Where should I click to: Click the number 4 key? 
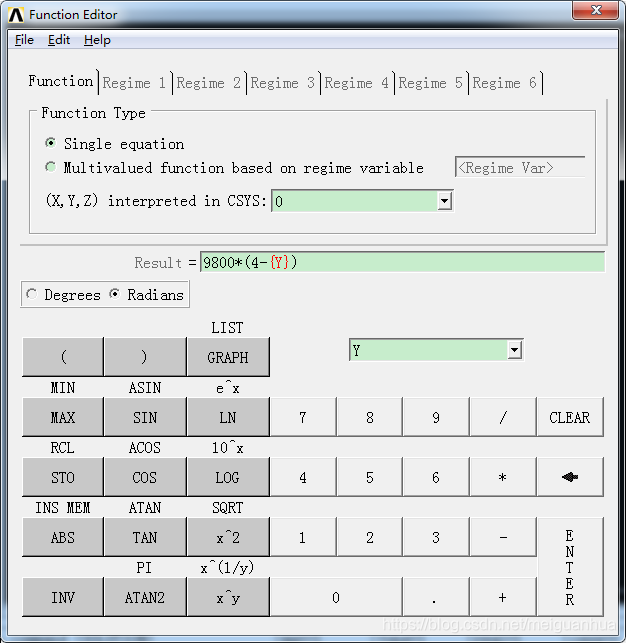pyautogui.click(x=303, y=477)
